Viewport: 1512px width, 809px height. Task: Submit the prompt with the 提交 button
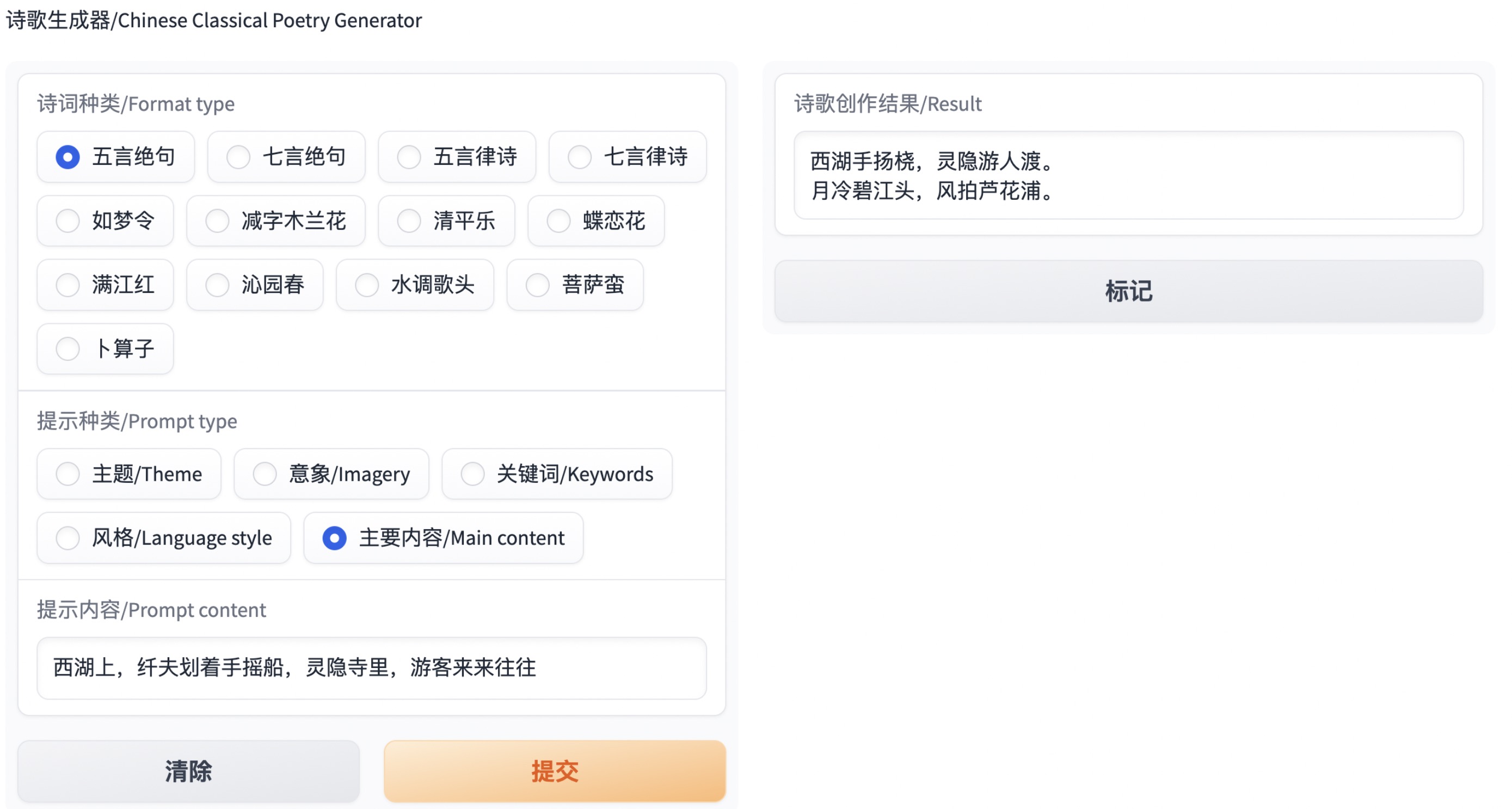[554, 771]
